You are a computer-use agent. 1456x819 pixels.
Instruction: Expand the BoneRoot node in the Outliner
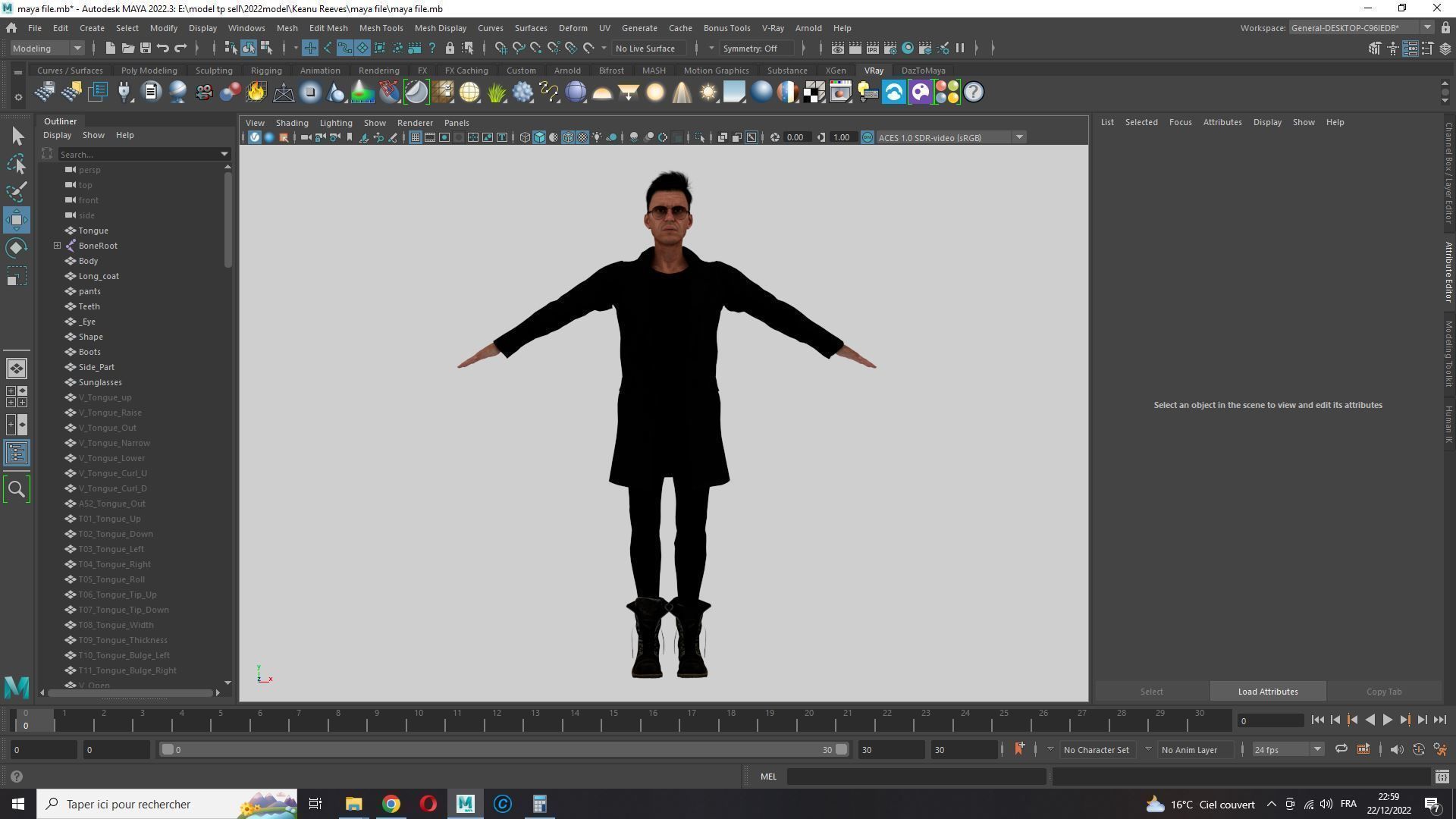coord(57,245)
